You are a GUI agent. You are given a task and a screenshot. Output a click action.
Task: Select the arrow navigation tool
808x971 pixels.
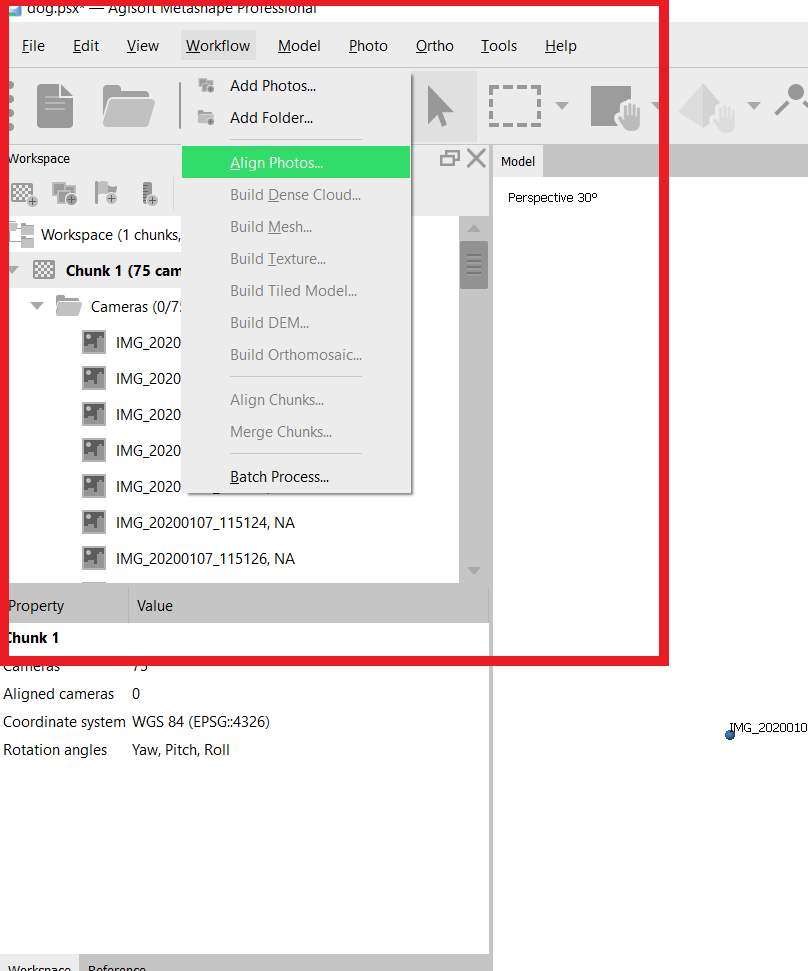(439, 106)
